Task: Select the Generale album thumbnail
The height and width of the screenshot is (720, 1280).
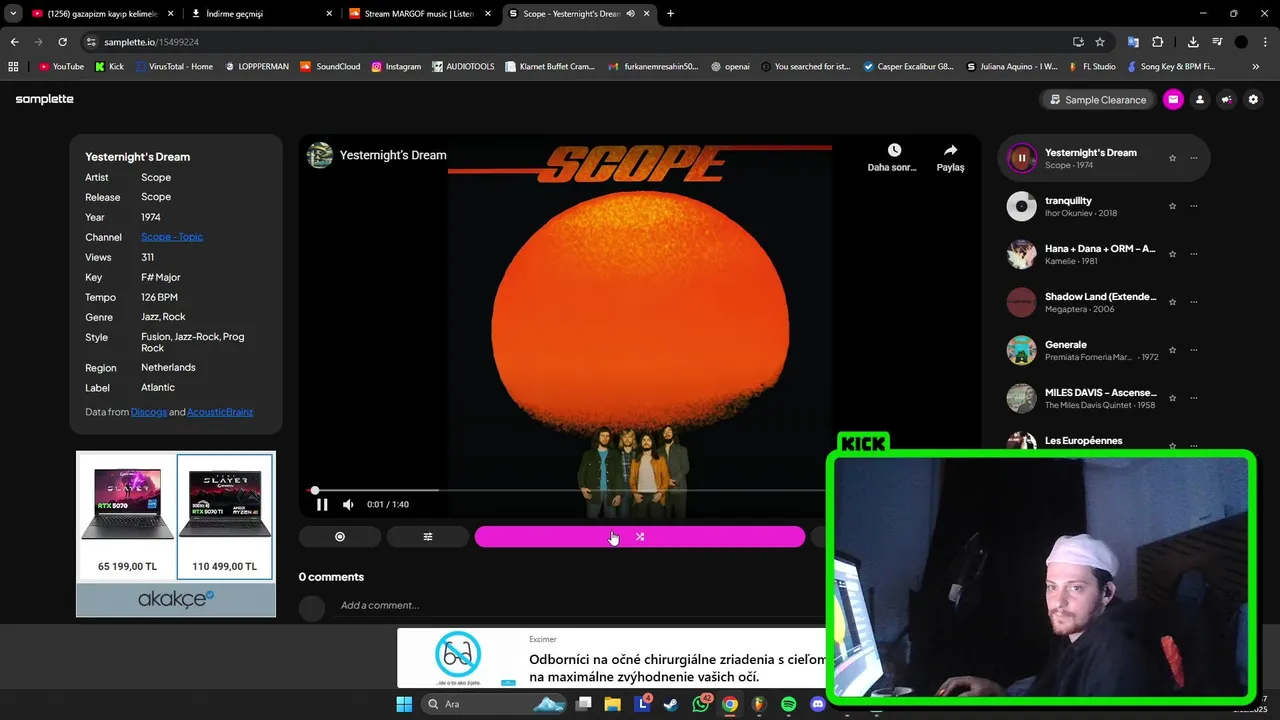Action: pyautogui.click(x=1021, y=350)
